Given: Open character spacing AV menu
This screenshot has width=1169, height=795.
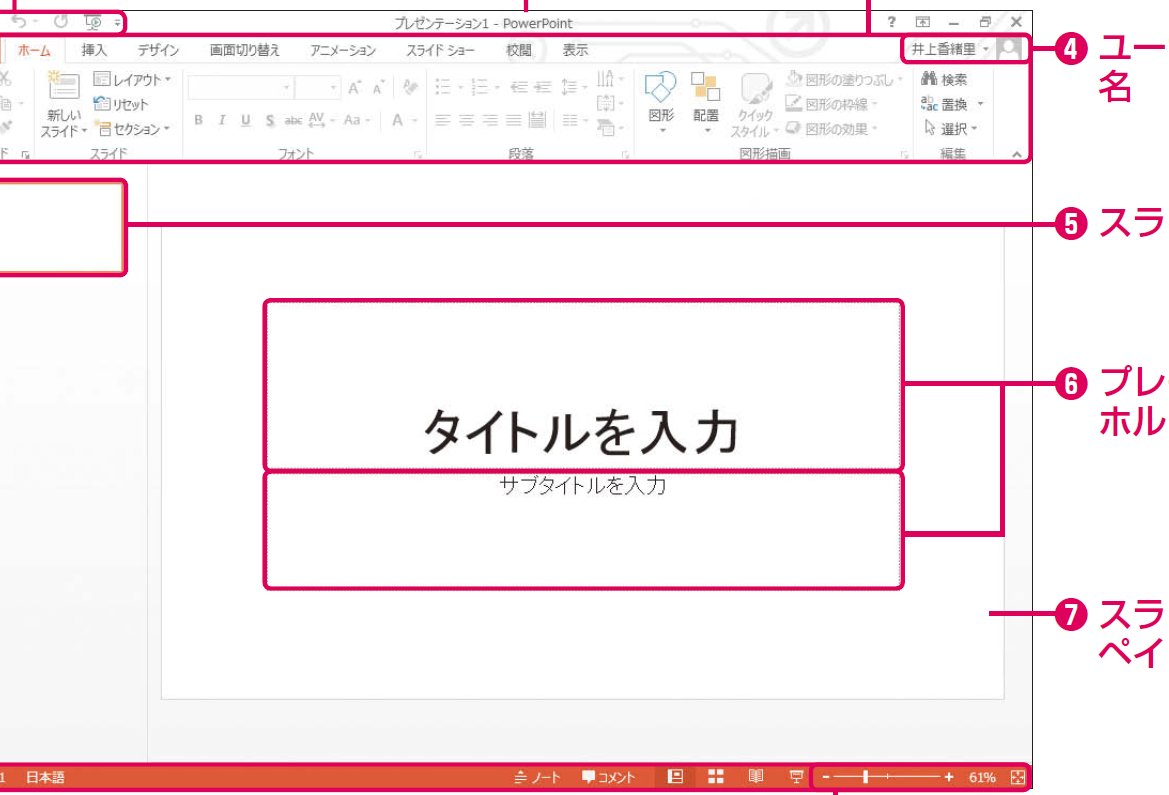Looking at the screenshot, I should (321, 120).
